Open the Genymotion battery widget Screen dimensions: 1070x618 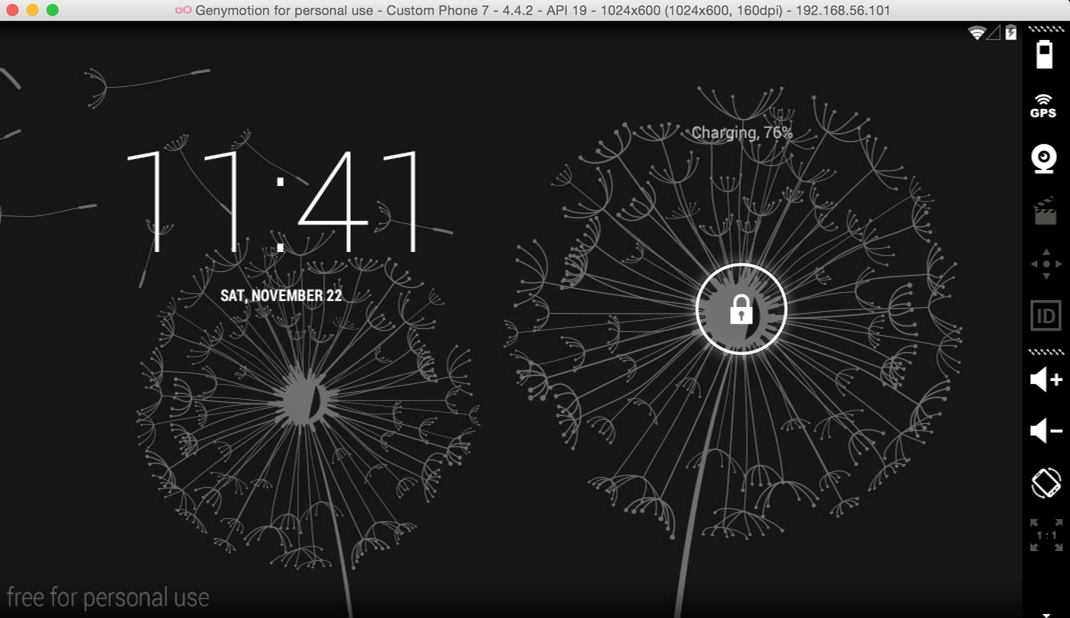(x=1045, y=54)
